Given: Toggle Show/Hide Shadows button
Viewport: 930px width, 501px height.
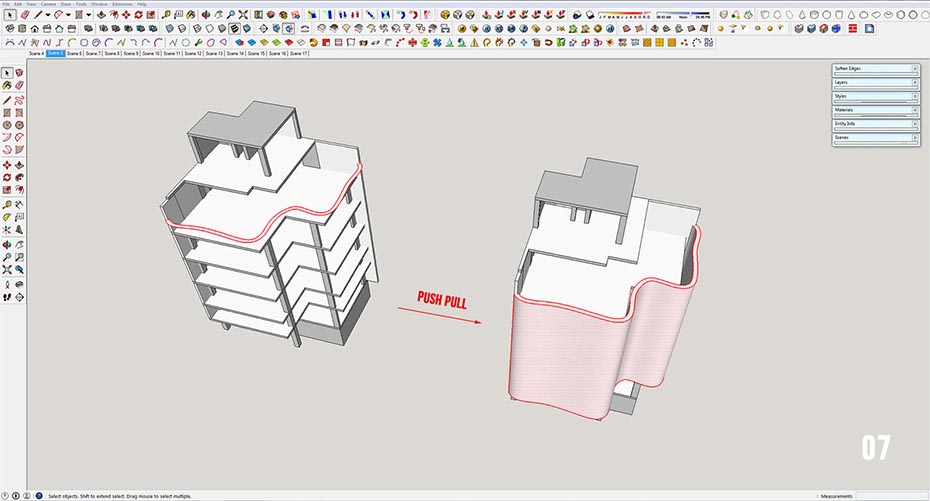Looking at the screenshot, I should [577, 14].
